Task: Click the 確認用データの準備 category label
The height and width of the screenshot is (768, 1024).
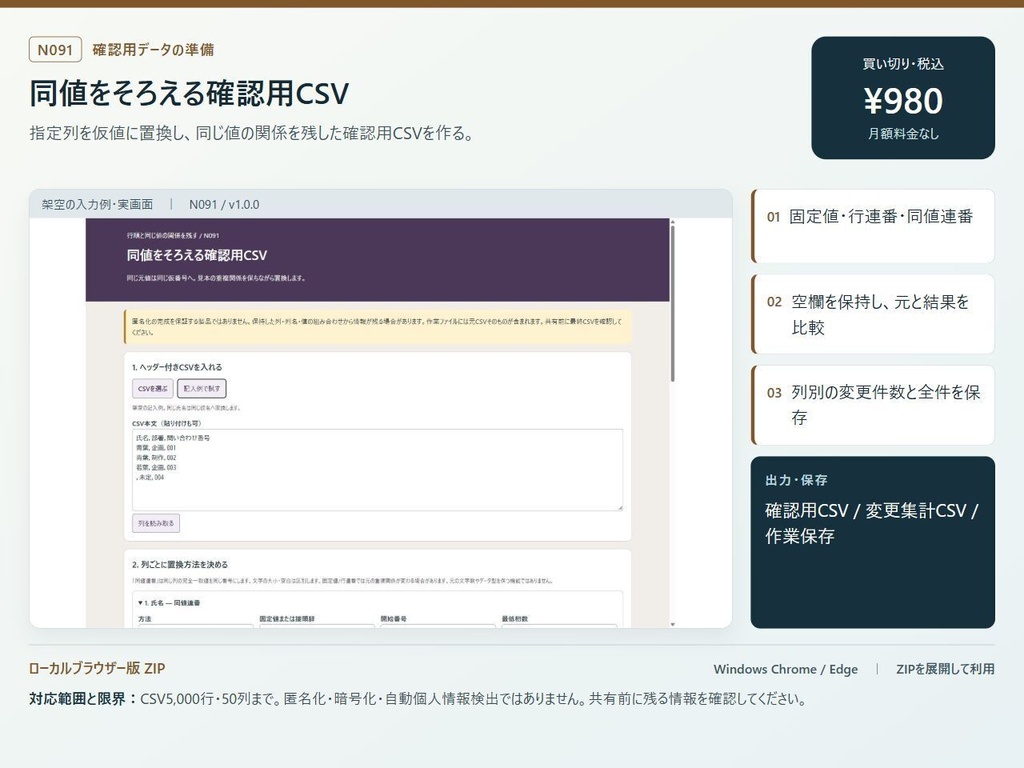Action: [153, 50]
